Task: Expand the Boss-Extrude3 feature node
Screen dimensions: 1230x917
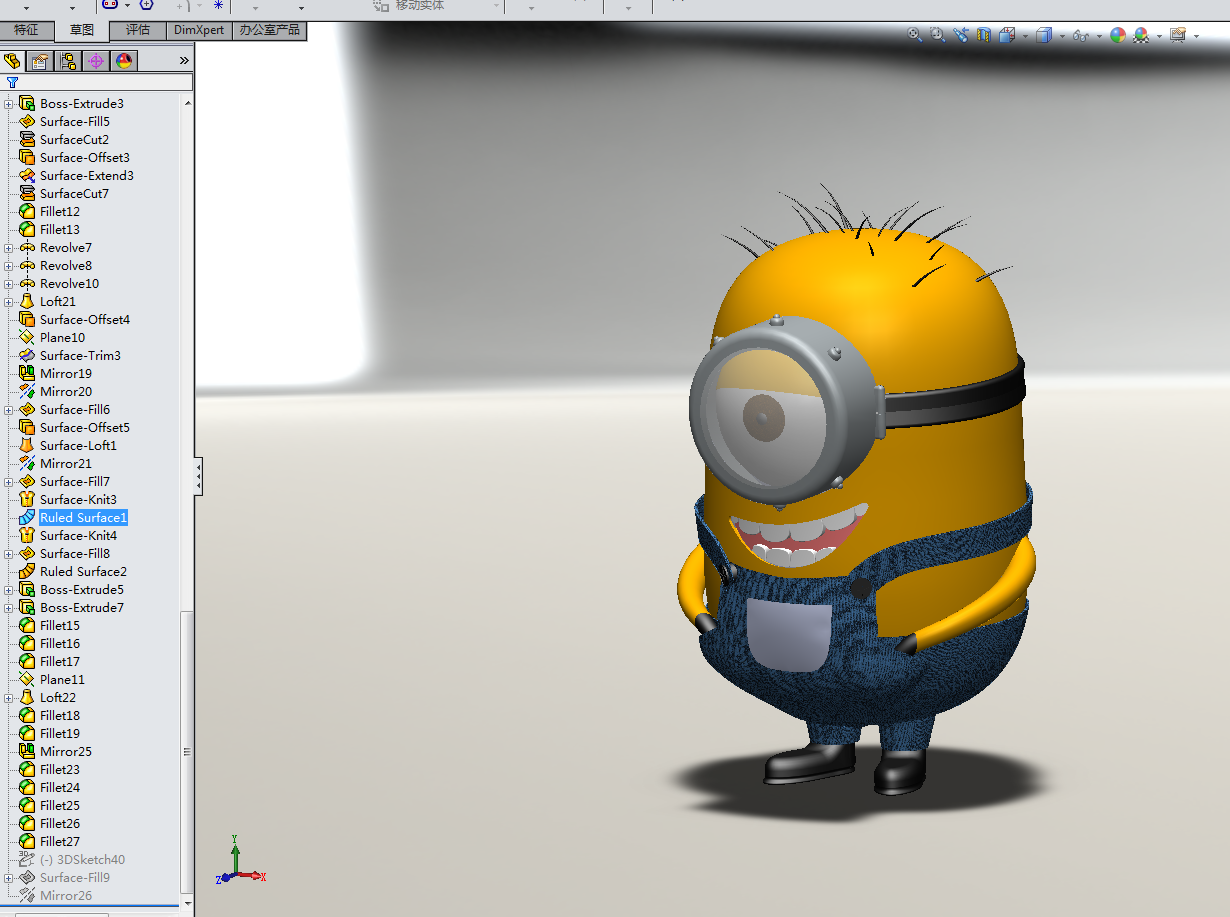Action: 9,104
